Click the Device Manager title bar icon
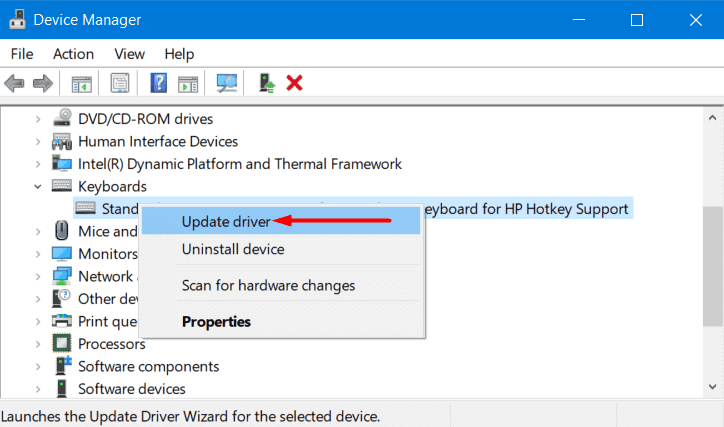 click(18, 19)
